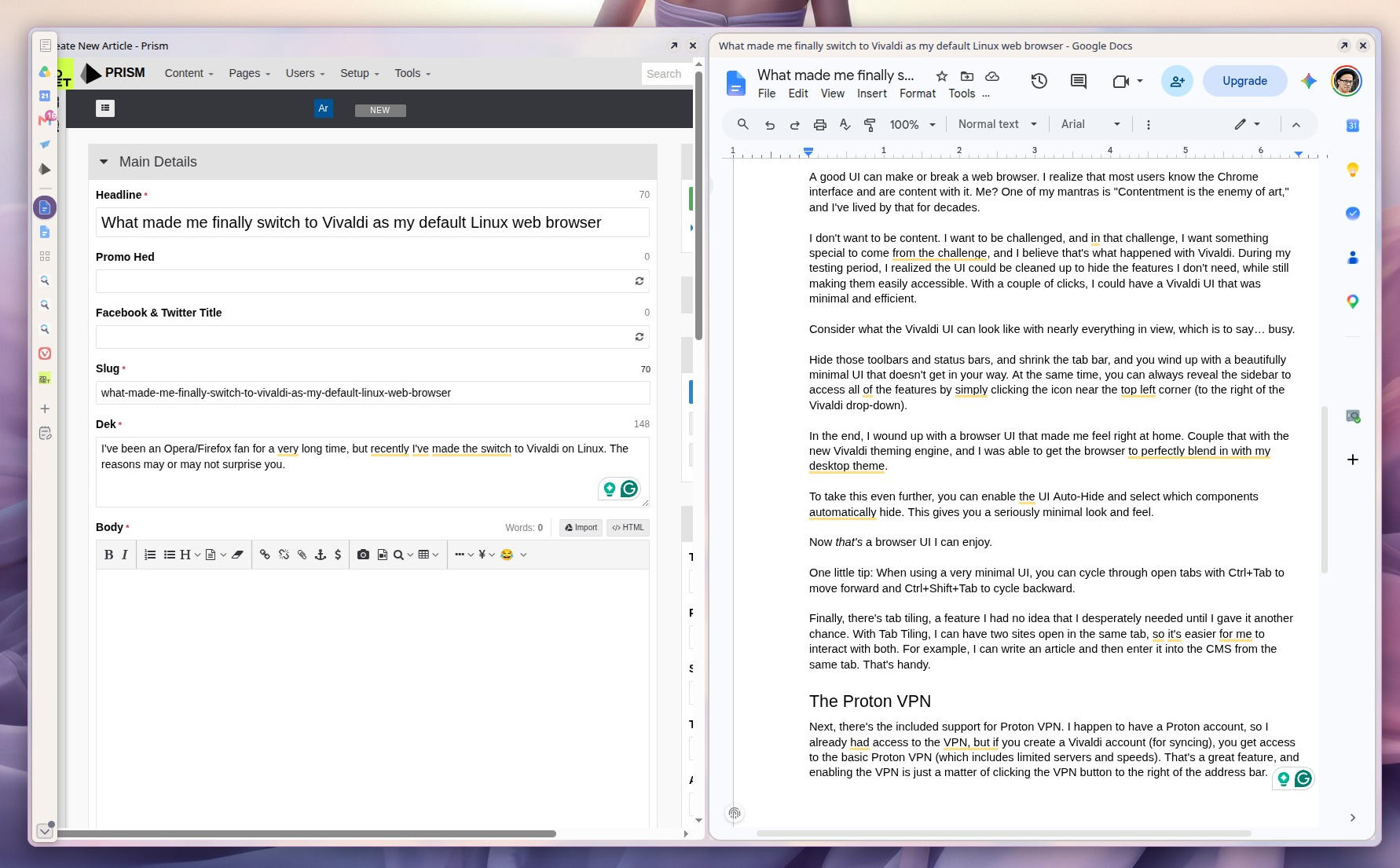Open the pencil editing mode dropdown
Screen dimensions: 1400x868
[x=1247, y=125]
